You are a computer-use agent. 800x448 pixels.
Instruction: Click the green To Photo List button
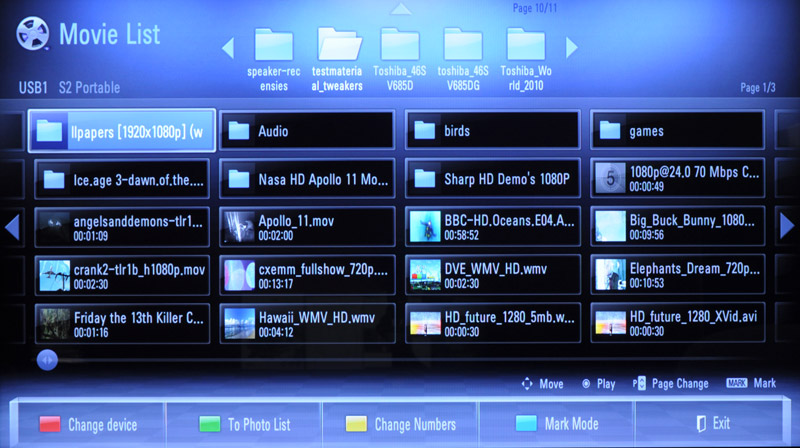tap(244, 425)
